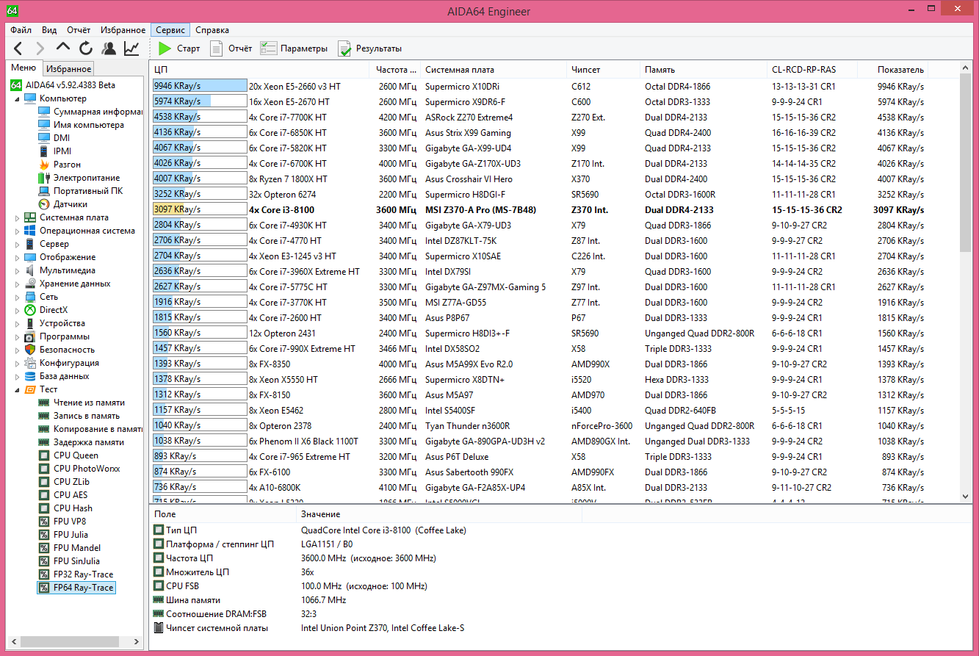This screenshot has height=656, width=979.
Task: Collapse the Тест tree node
Action: pos(17,389)
